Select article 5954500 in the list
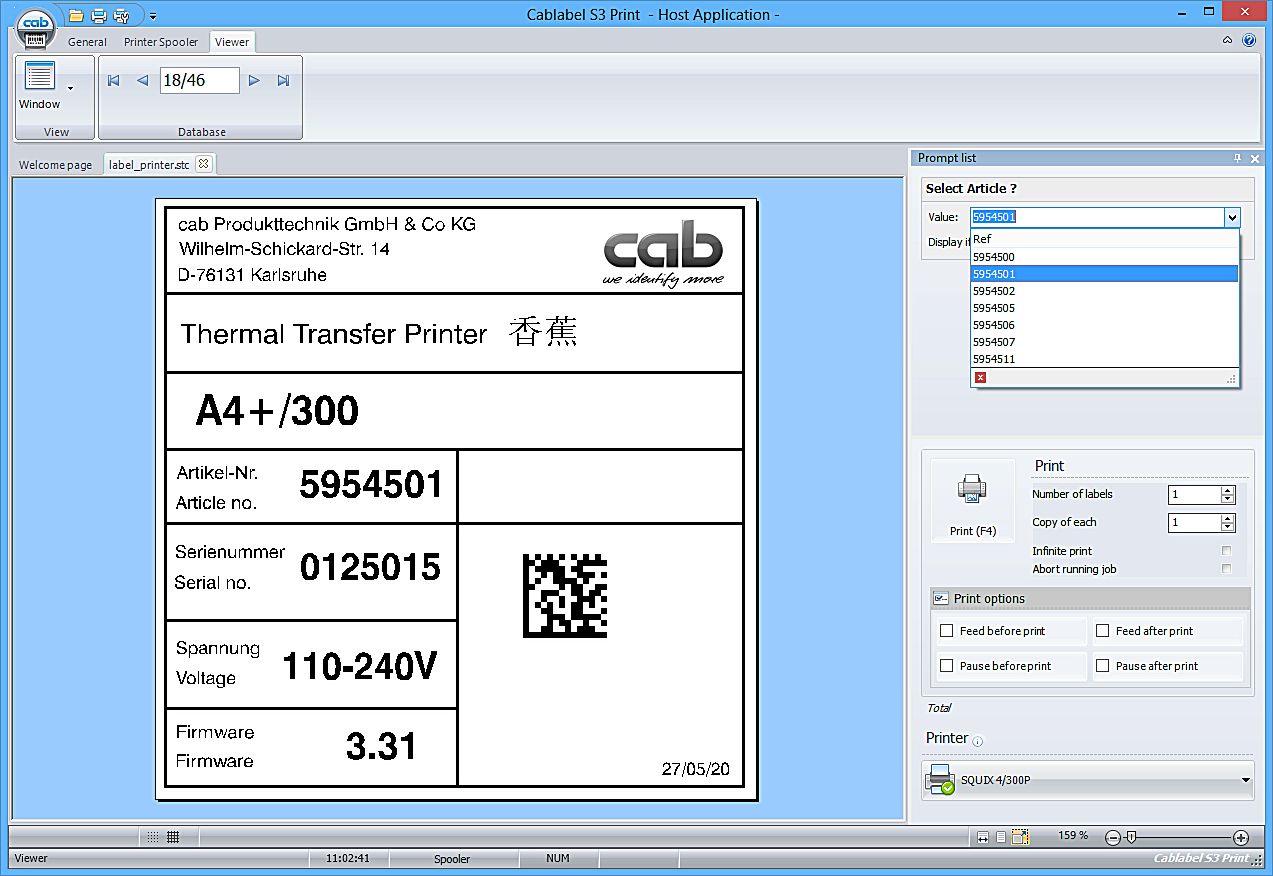This screenshot has height=876, width=1273. point(1104,257)
